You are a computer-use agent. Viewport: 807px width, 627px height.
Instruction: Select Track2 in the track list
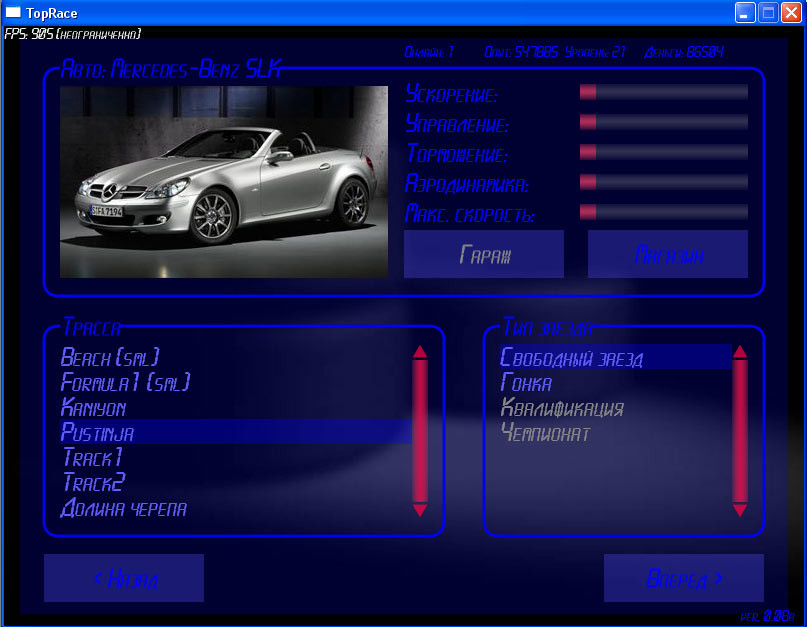[236, 483]
